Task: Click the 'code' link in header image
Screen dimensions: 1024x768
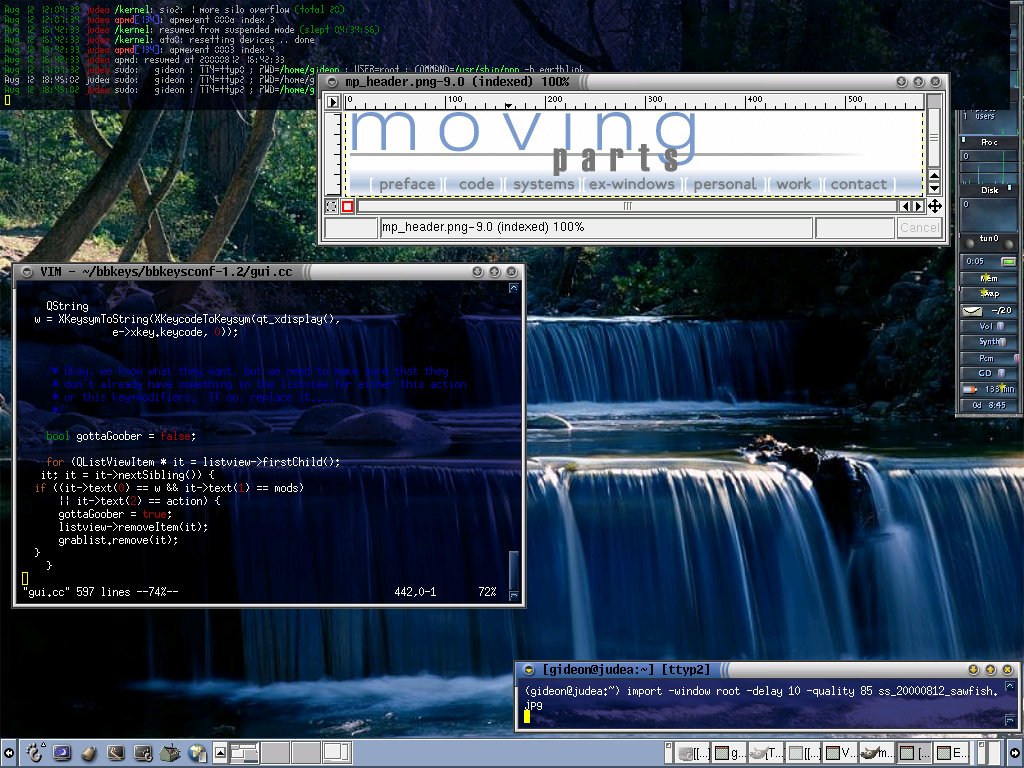Action: point(476,184)
